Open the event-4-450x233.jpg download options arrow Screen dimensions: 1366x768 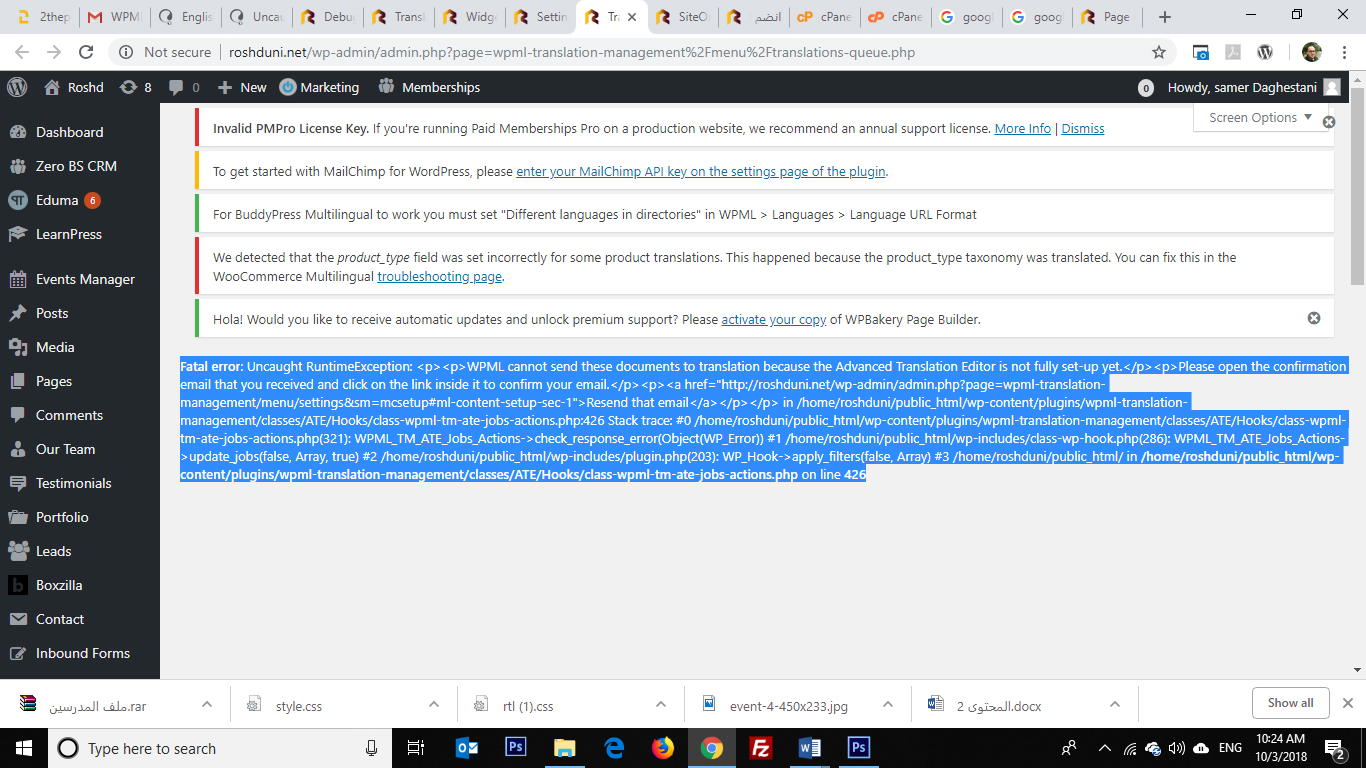(x=888, y=705)
